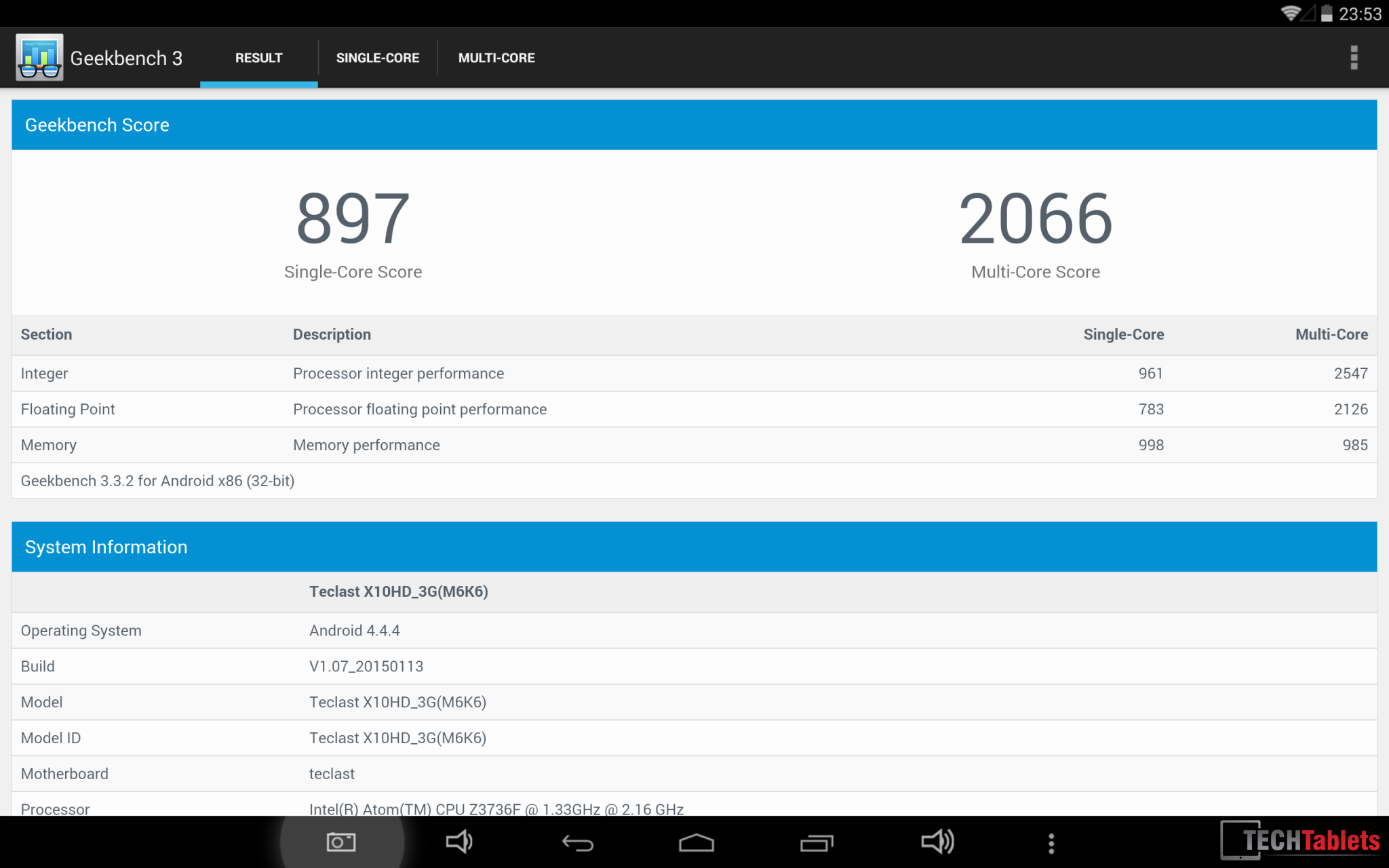Select the Processor label
The height and width of the screenshot is (868, 1389).
[x=55, y=808]
